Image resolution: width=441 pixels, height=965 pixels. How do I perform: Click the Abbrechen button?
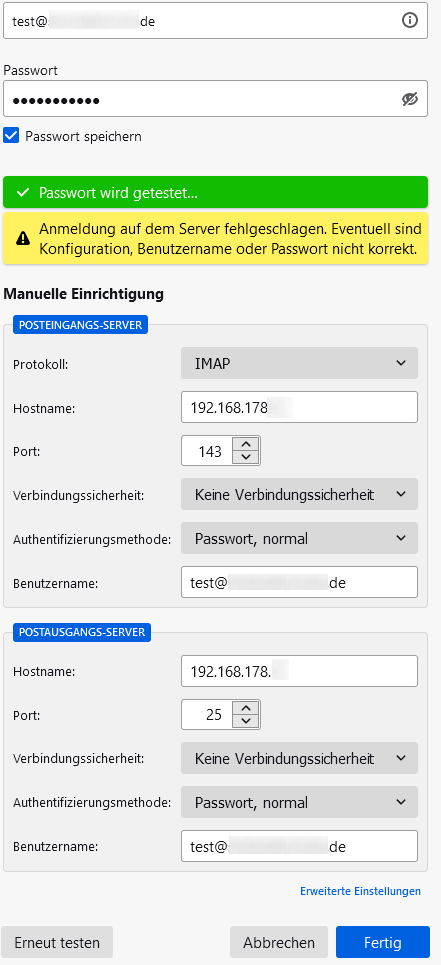[279, 942]
